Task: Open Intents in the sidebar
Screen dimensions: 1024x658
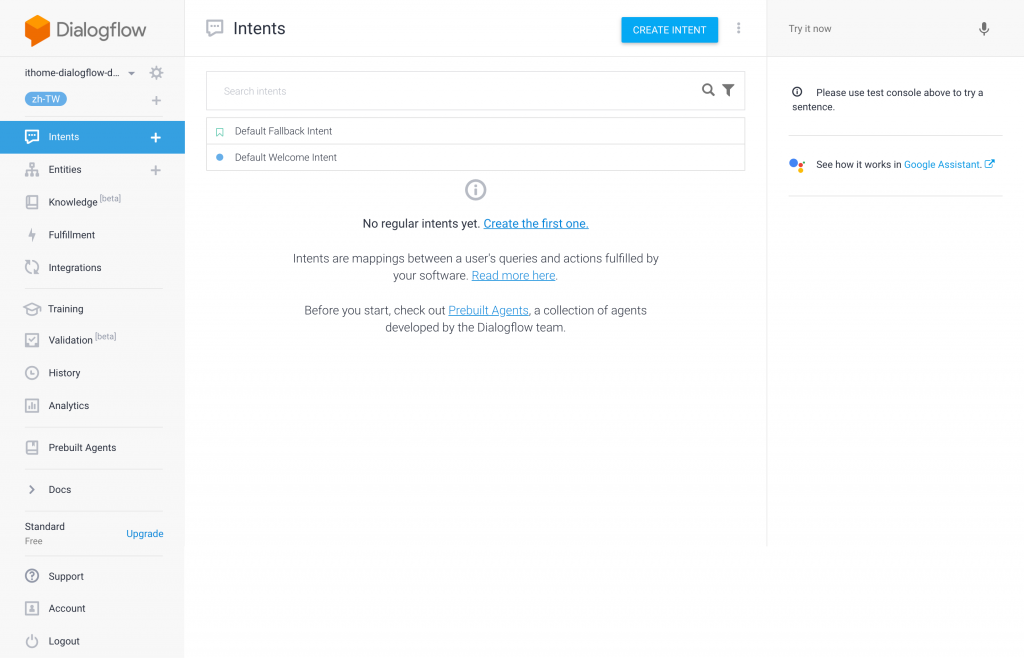Action: click(x=63, y=137)
